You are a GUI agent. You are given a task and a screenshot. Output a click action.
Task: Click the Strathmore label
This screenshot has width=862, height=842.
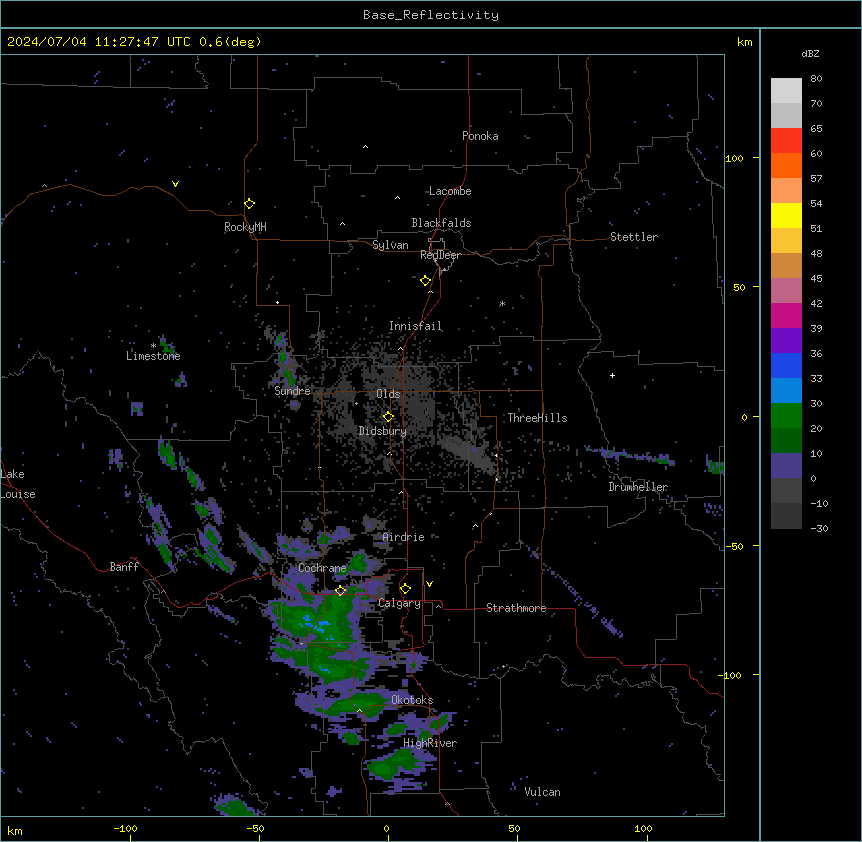tap(516, 608)
